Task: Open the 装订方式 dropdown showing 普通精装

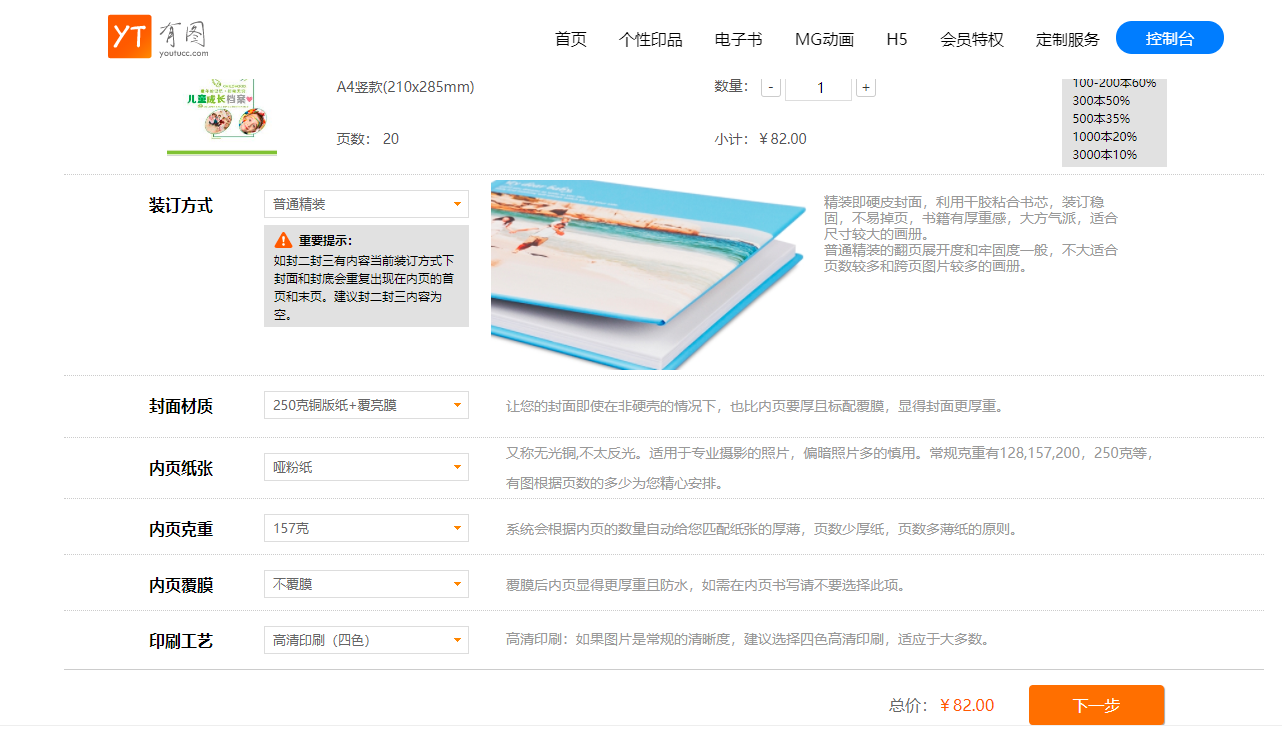Action: coord(366,204)
